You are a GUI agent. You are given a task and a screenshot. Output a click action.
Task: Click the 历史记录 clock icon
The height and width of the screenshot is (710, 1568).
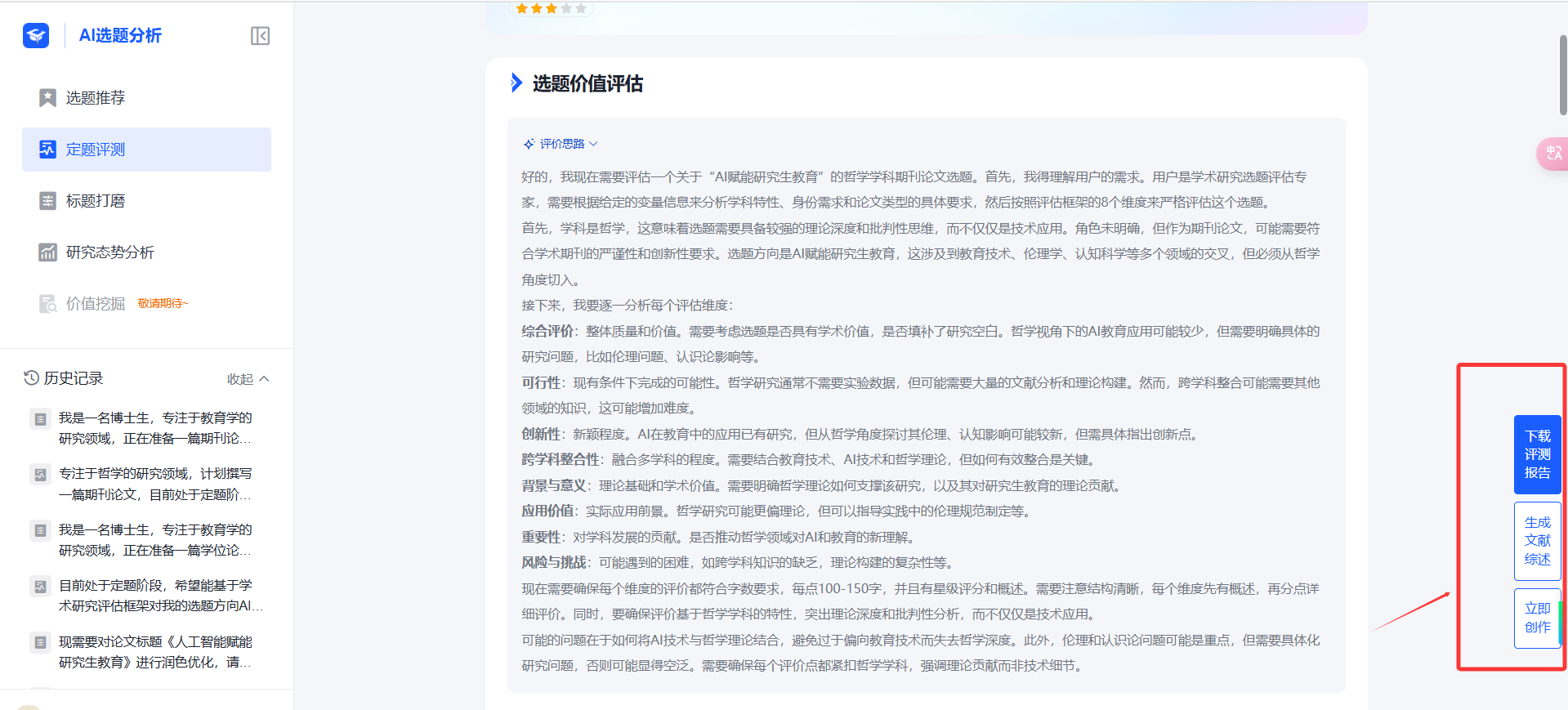pyautogui.click(x=31, y=378)
